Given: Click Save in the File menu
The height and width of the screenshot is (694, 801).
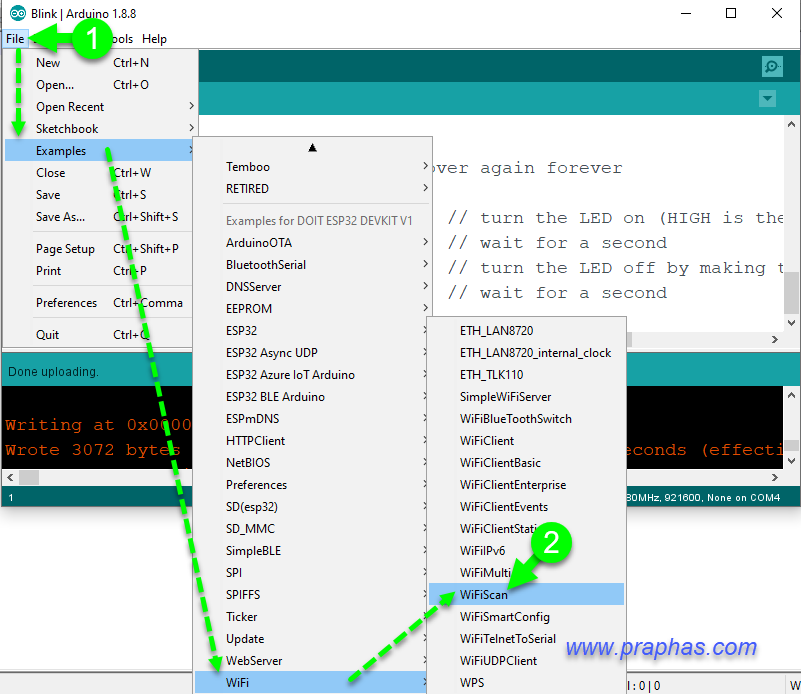Looking at the screenshot, I should point(99,195).
